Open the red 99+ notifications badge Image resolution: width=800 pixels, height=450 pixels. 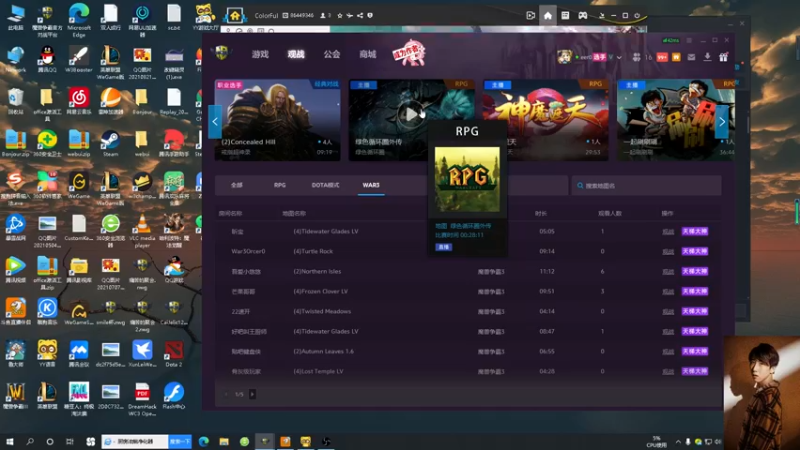(x=662, y=58)
